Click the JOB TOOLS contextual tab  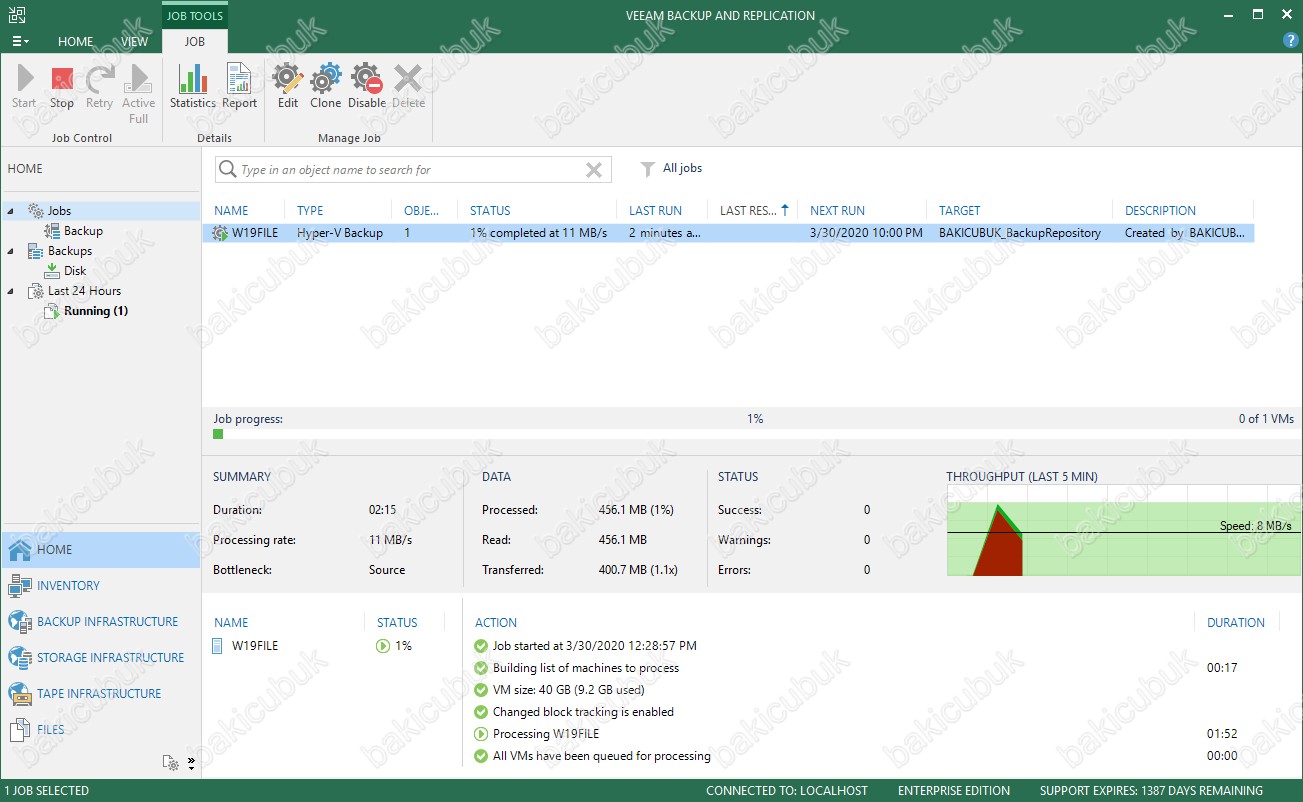(x=195, y=16)
